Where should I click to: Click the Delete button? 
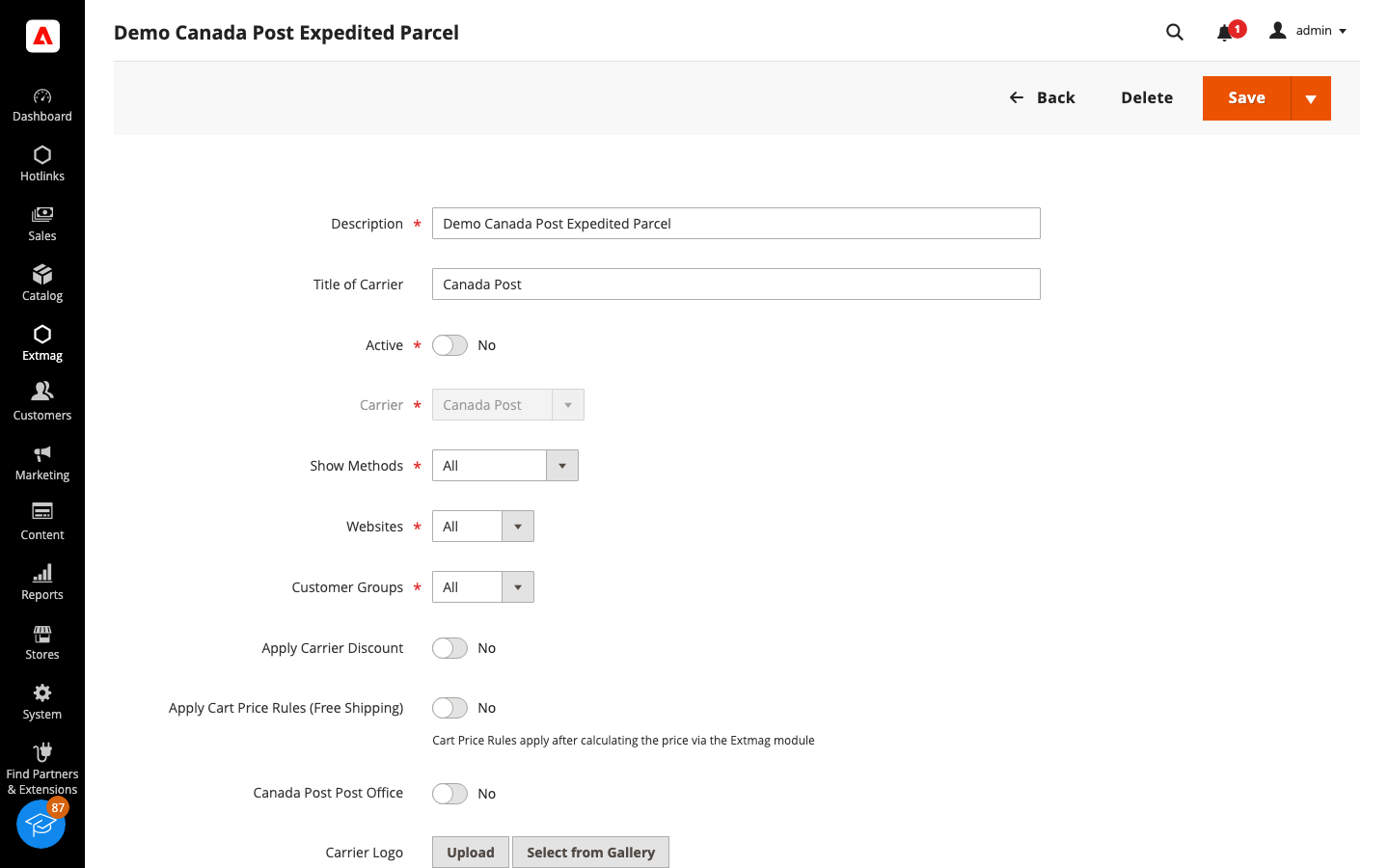pos(1147,97)
